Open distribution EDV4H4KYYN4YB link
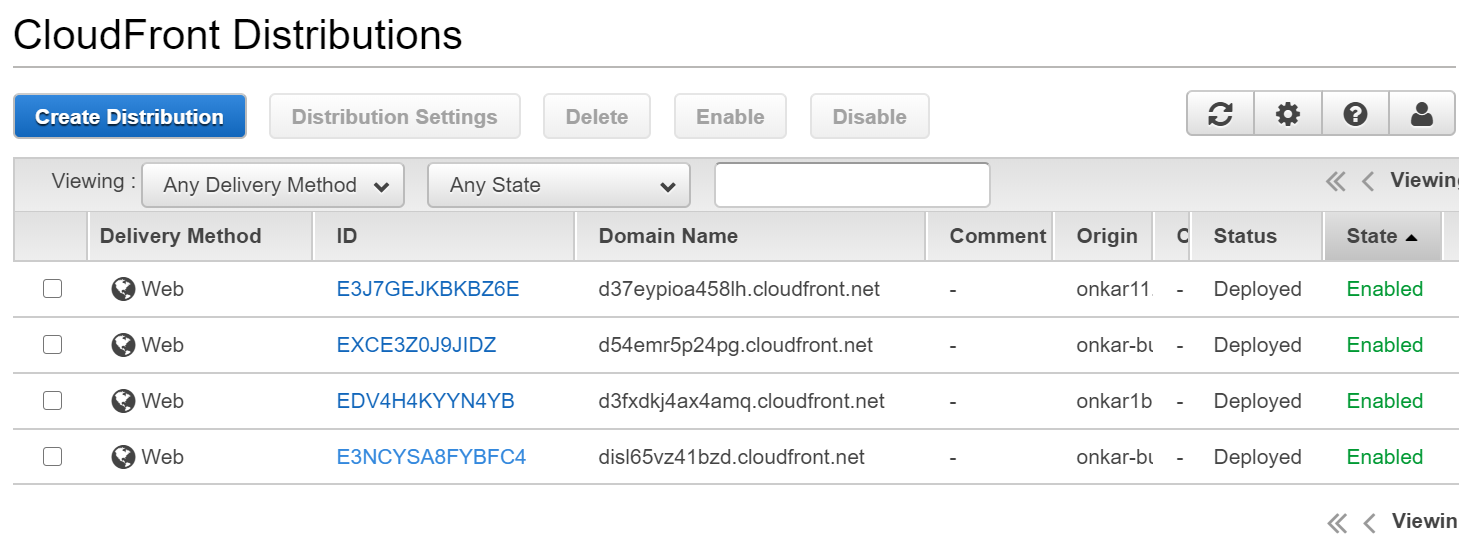 [x=425, y=401]
